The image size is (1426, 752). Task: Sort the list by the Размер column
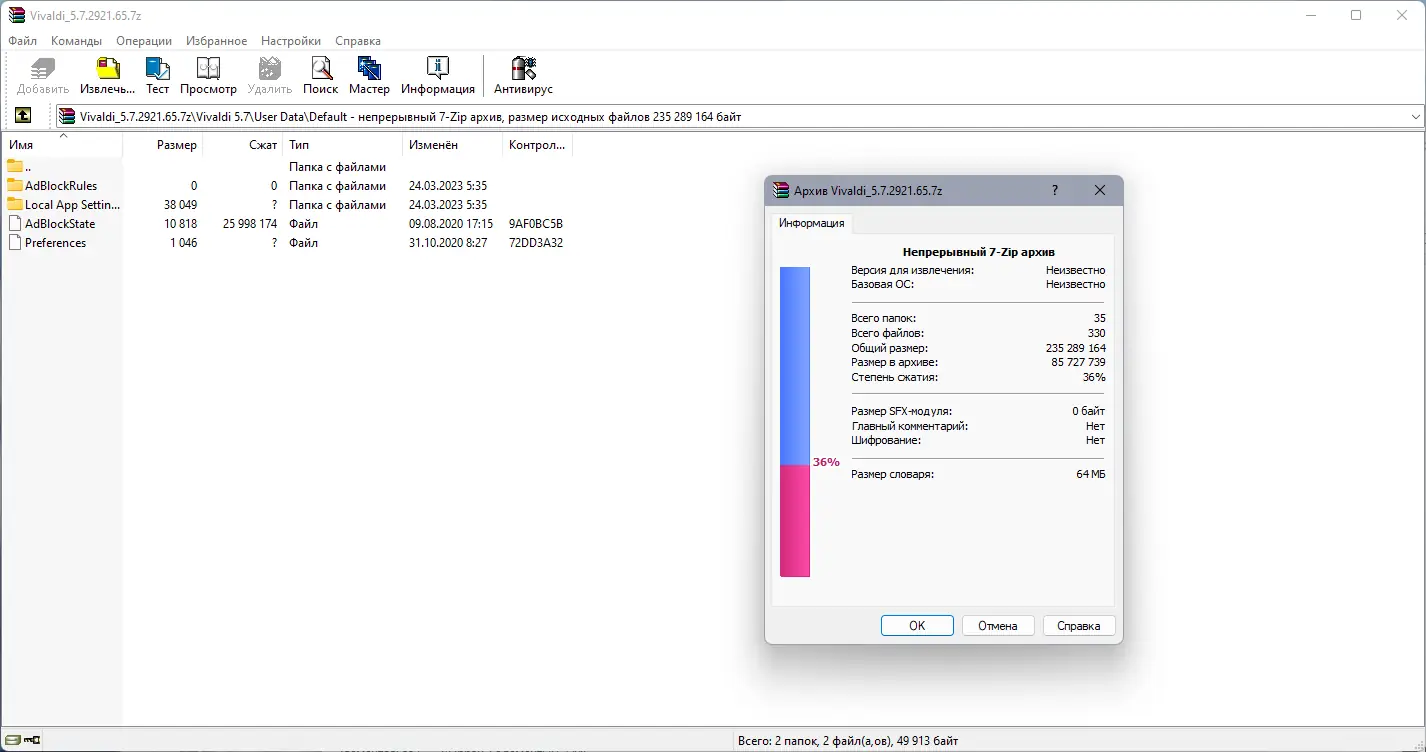click(163, 145)
